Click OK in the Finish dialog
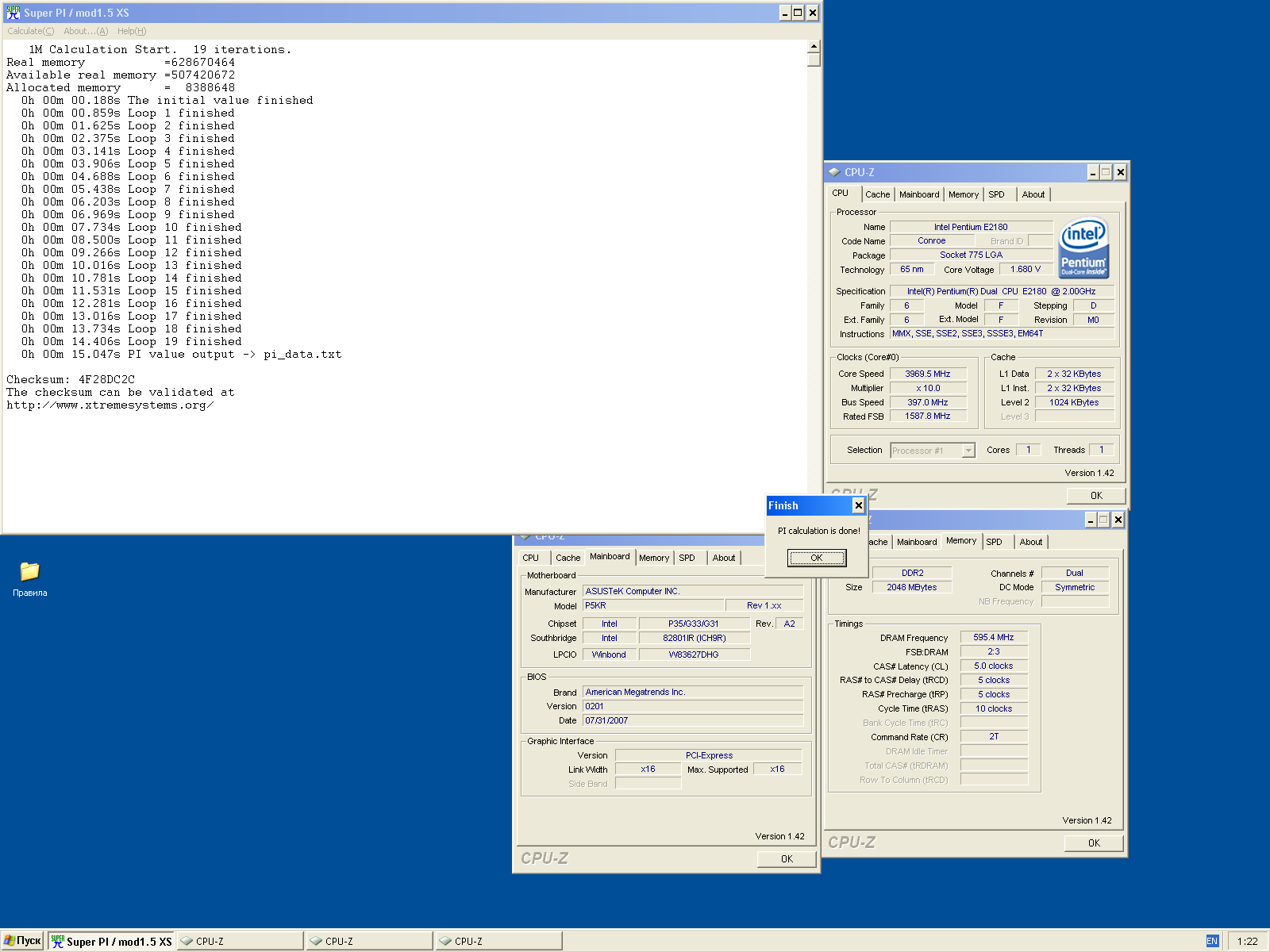The image size is (1270, 952). (817, 558)
